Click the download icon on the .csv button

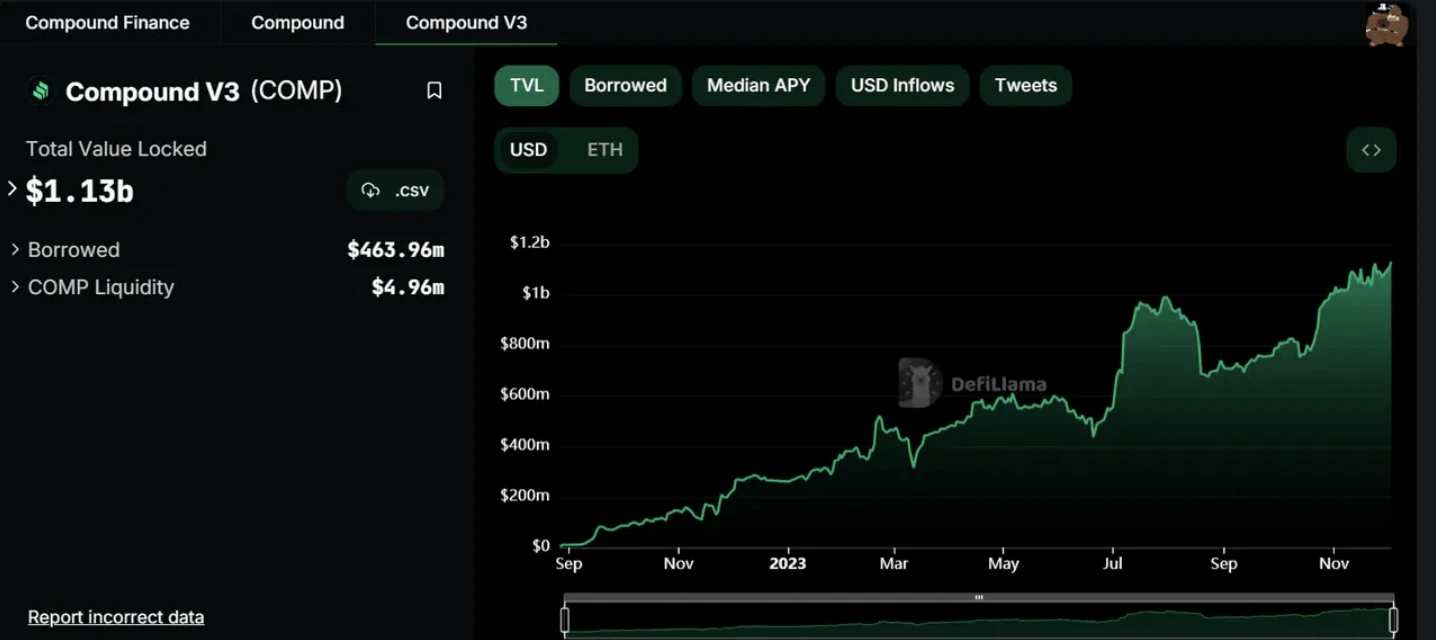tap(371, 190)
